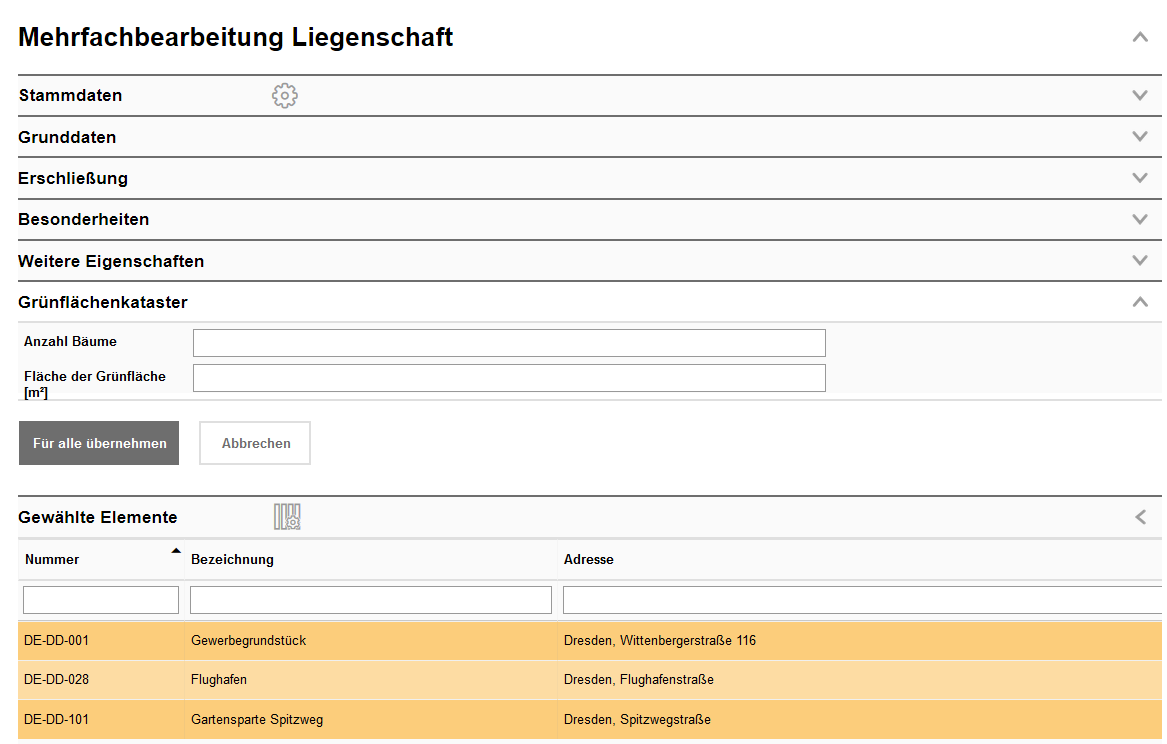Screen dimensions: 1167x744
Task: Collapse the side panel using the left-pointing chevron
Action: click(1140, 517)
